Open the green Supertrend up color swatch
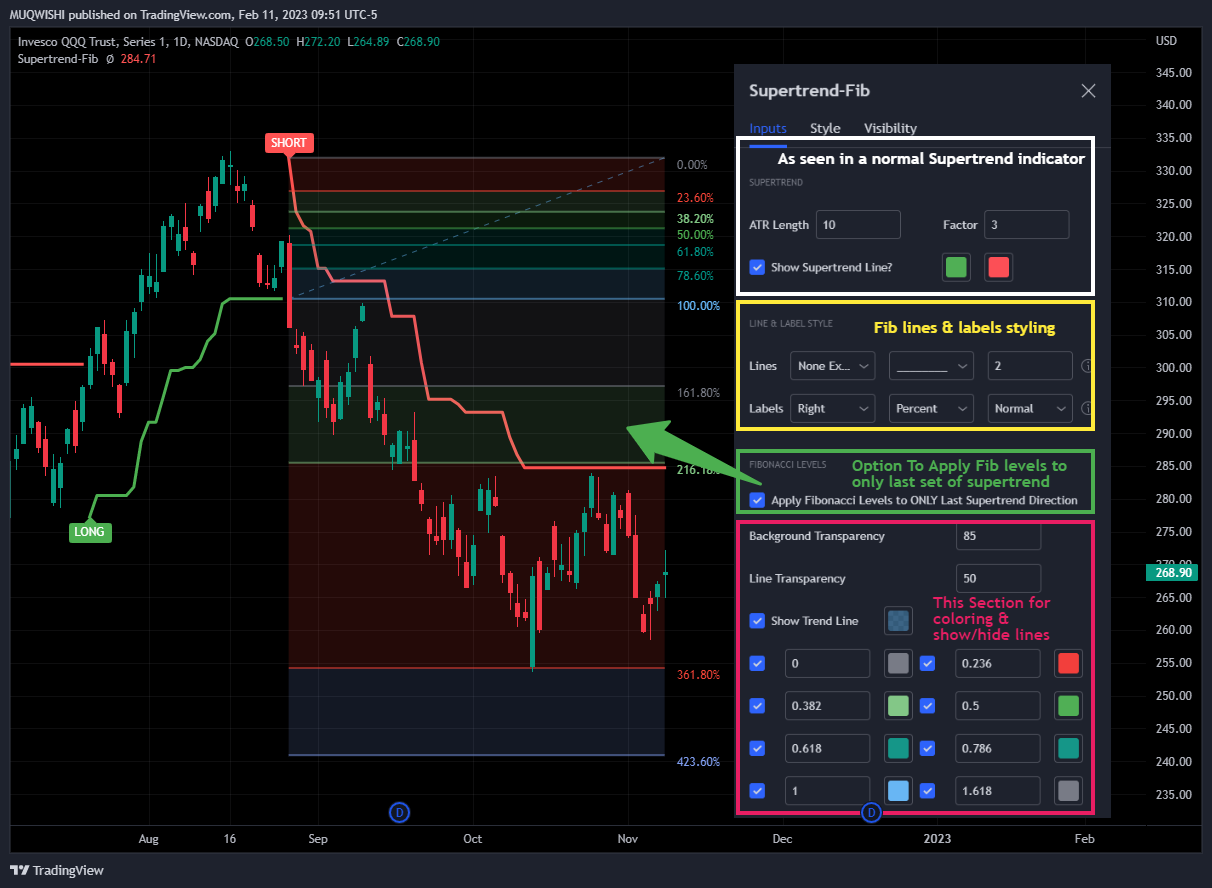Viewport: 1212px width, 888px height. (957, 267)
